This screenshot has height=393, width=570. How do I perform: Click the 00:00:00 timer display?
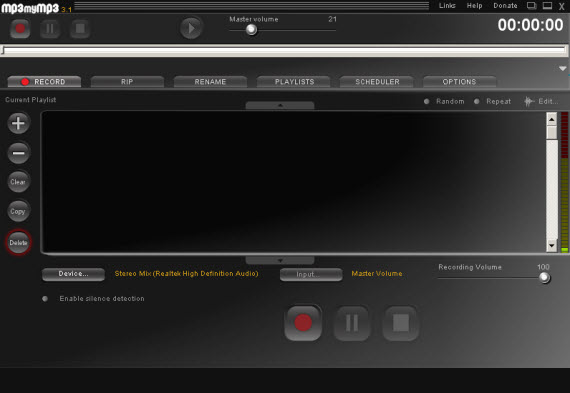530,25
